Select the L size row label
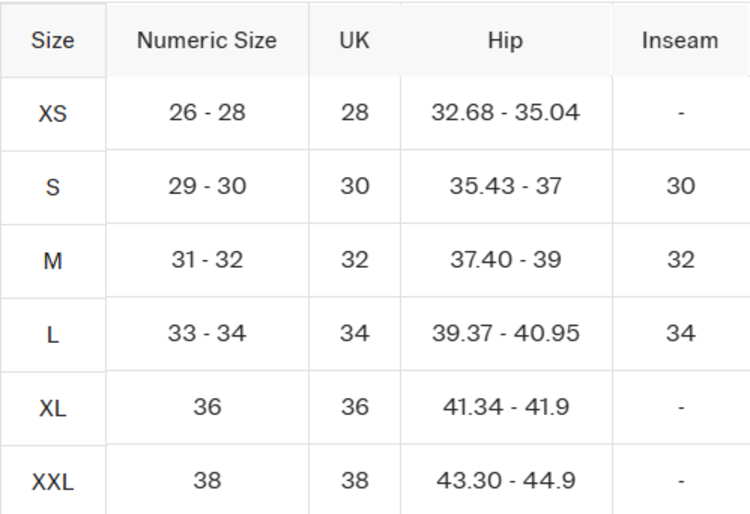 coord(52,334)
